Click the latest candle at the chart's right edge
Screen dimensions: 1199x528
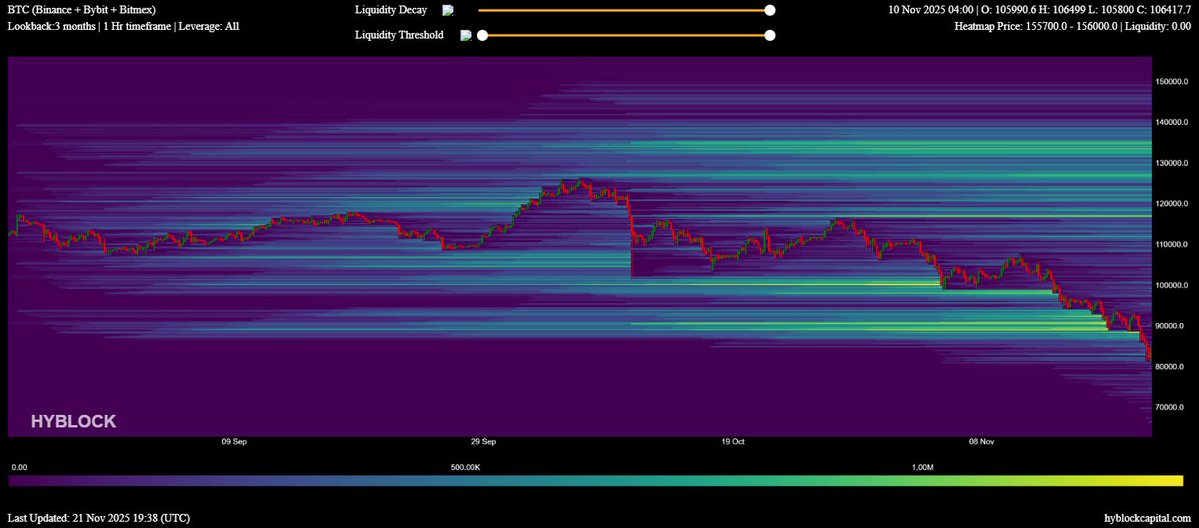(1149, 353)
